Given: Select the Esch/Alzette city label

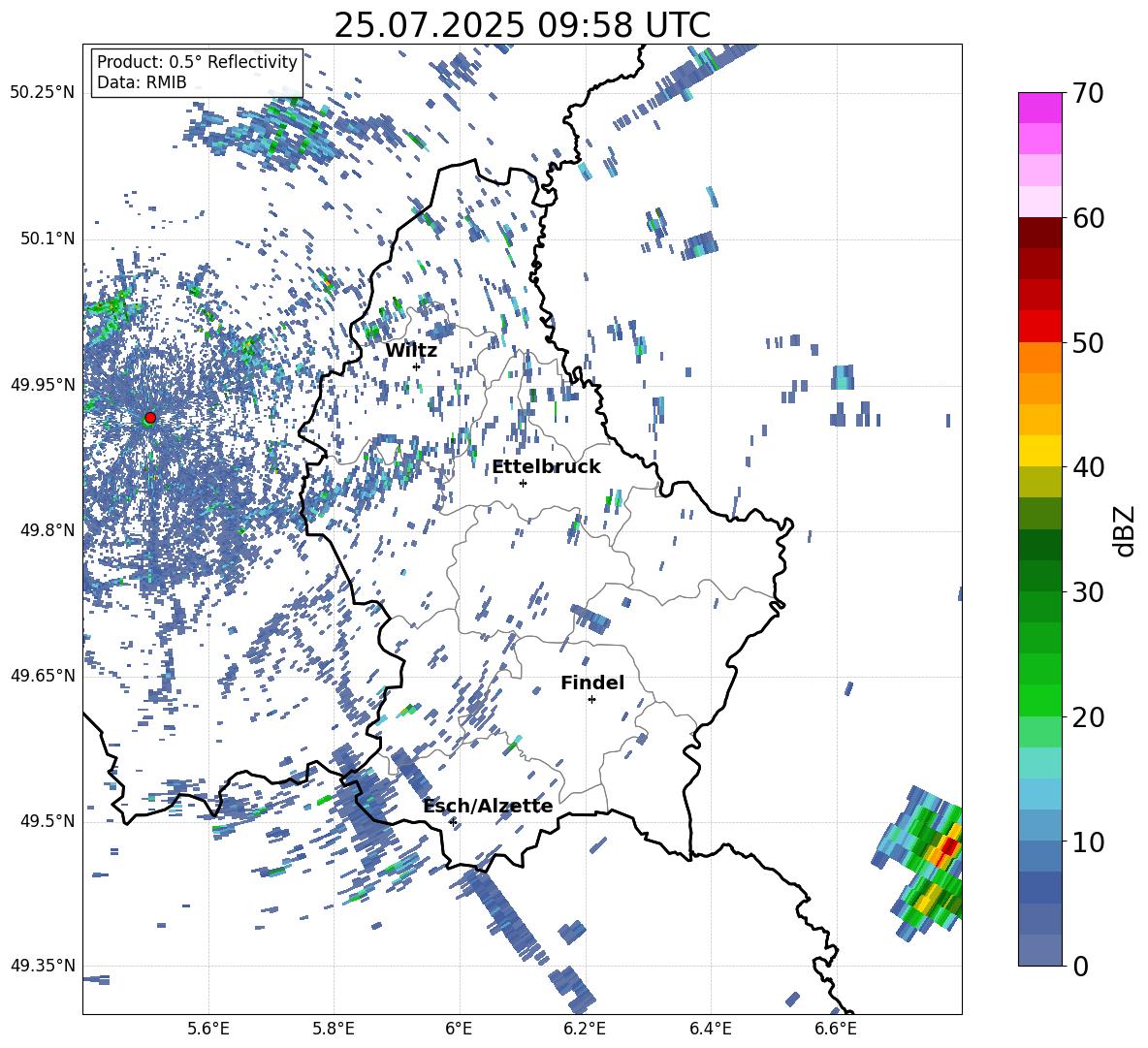Looking at the screenshot, I should (x=488, y=806).
